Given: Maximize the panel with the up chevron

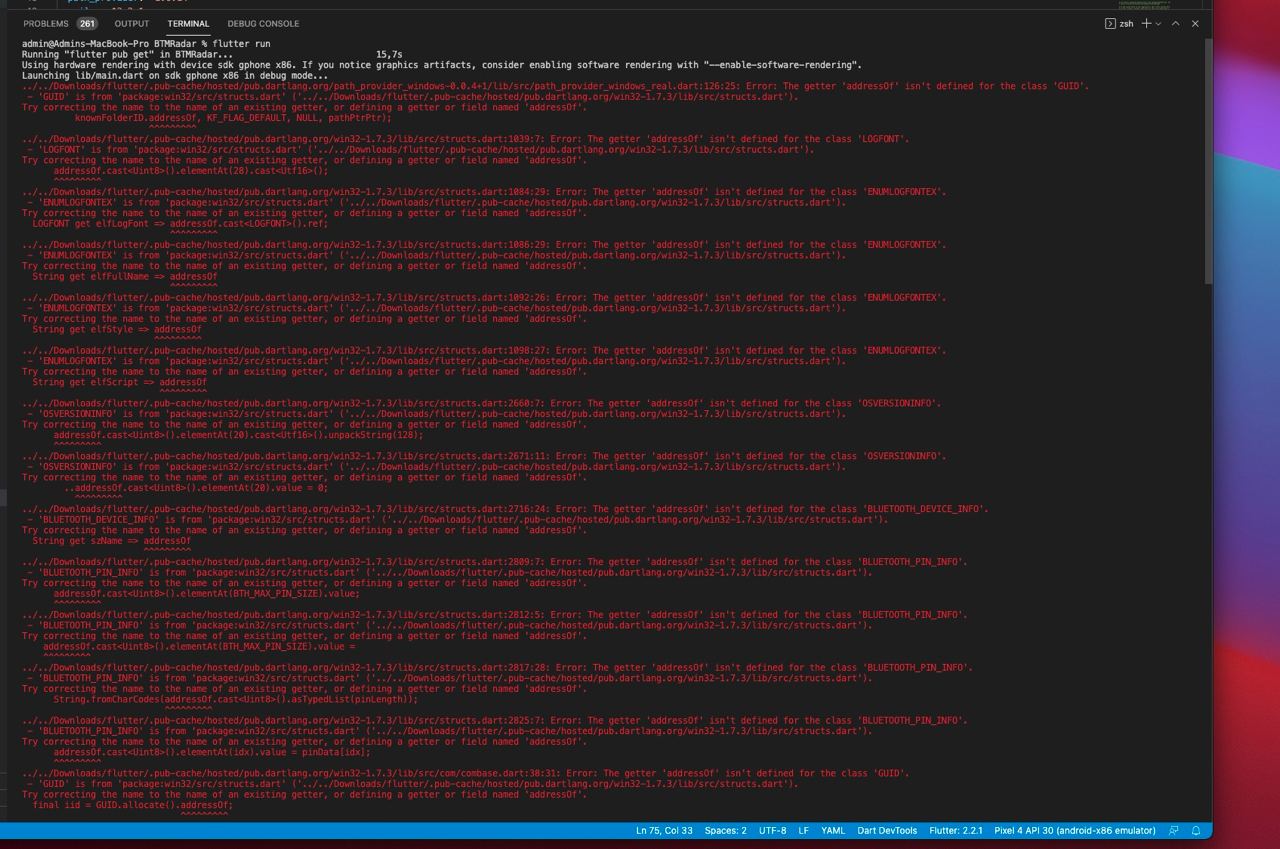Looking at the screenshot, I should (1176, 23).
